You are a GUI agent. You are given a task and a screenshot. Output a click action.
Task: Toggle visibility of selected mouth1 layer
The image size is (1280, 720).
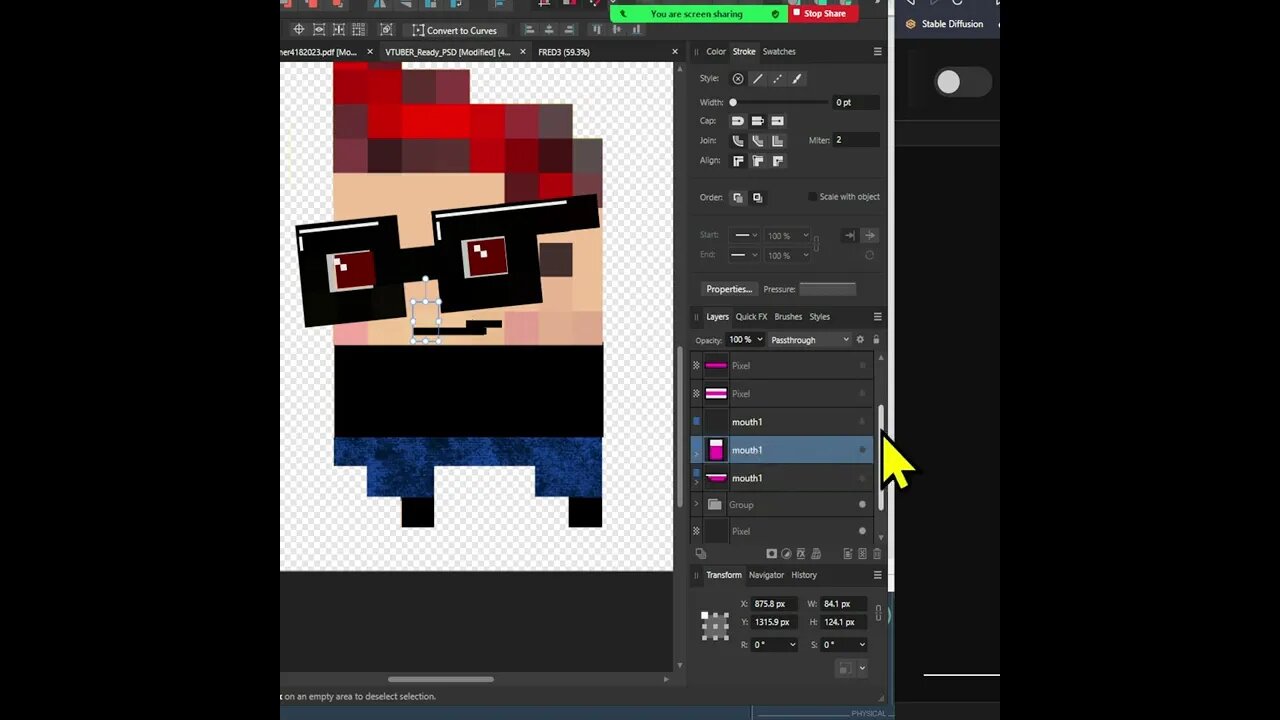tap(862, 450)
